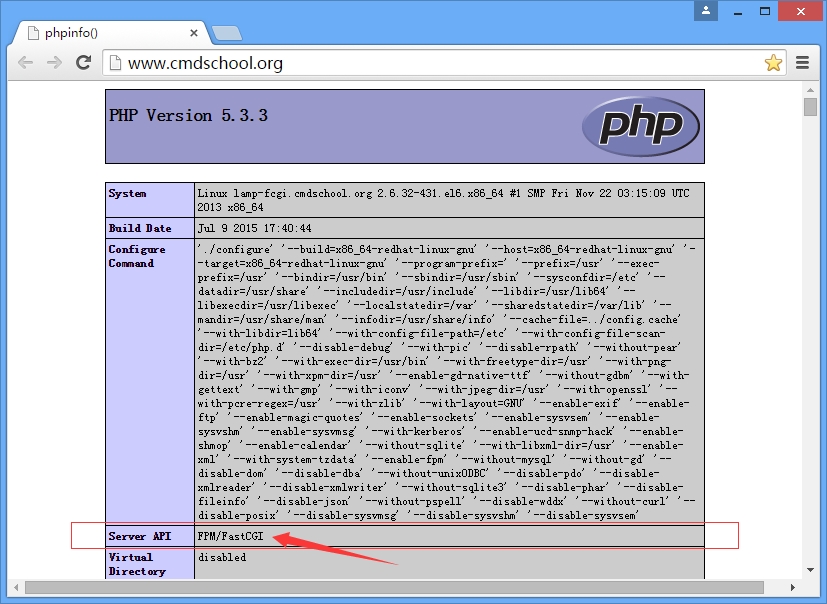Click the 'Build Date' row label
This screenshot has width=827, height=604.
(x=140, y=228)
